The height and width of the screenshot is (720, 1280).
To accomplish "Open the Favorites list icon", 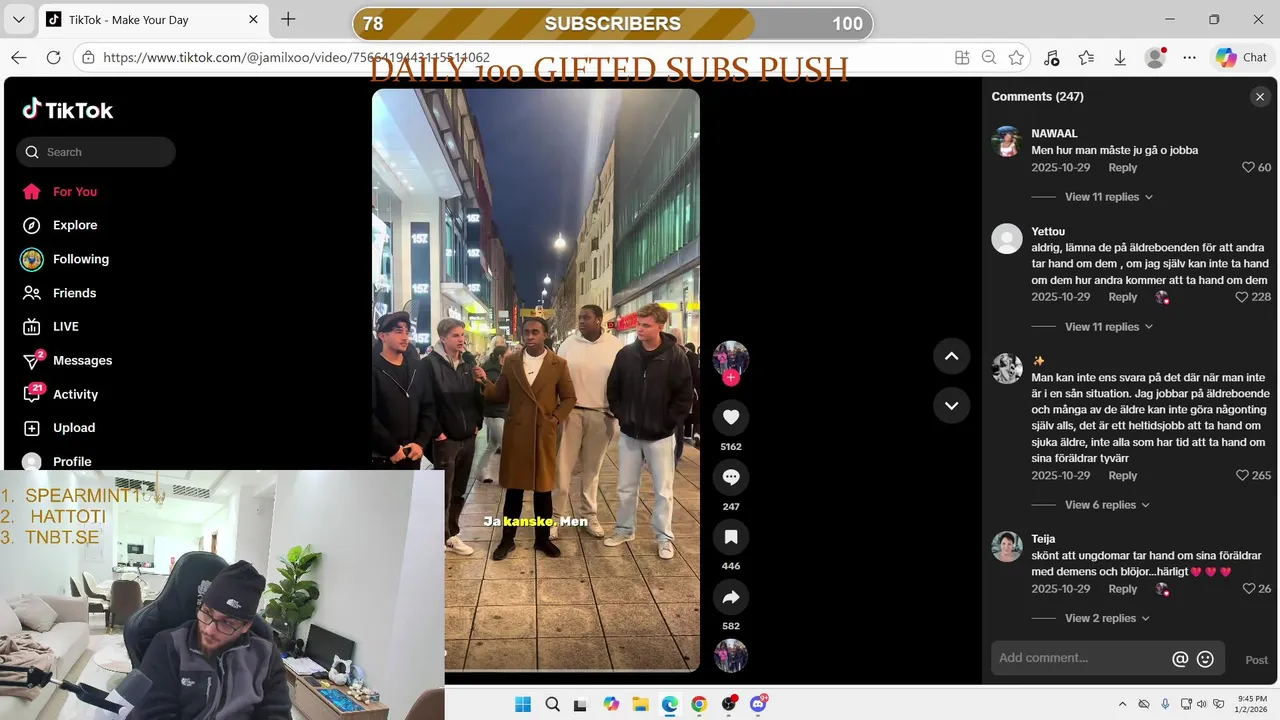I will point(1086,58).
